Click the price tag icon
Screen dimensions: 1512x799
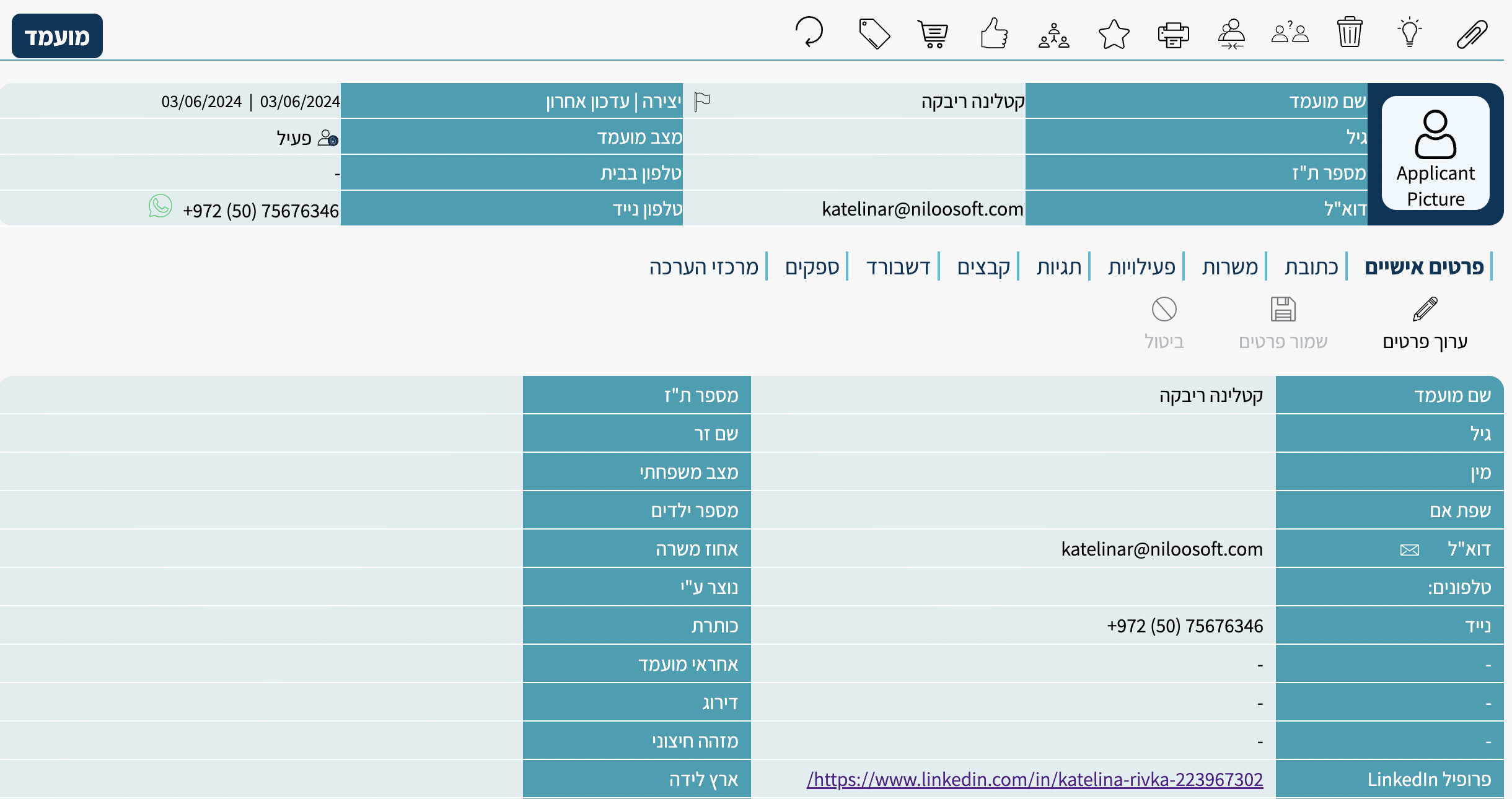[874, 33]
